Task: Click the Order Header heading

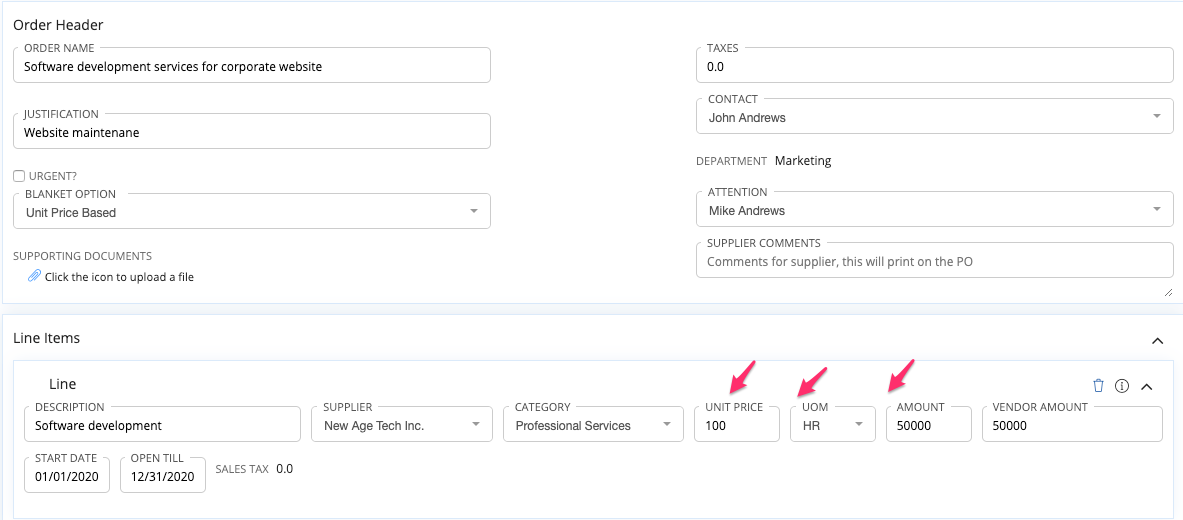Action: click(58, 24)
